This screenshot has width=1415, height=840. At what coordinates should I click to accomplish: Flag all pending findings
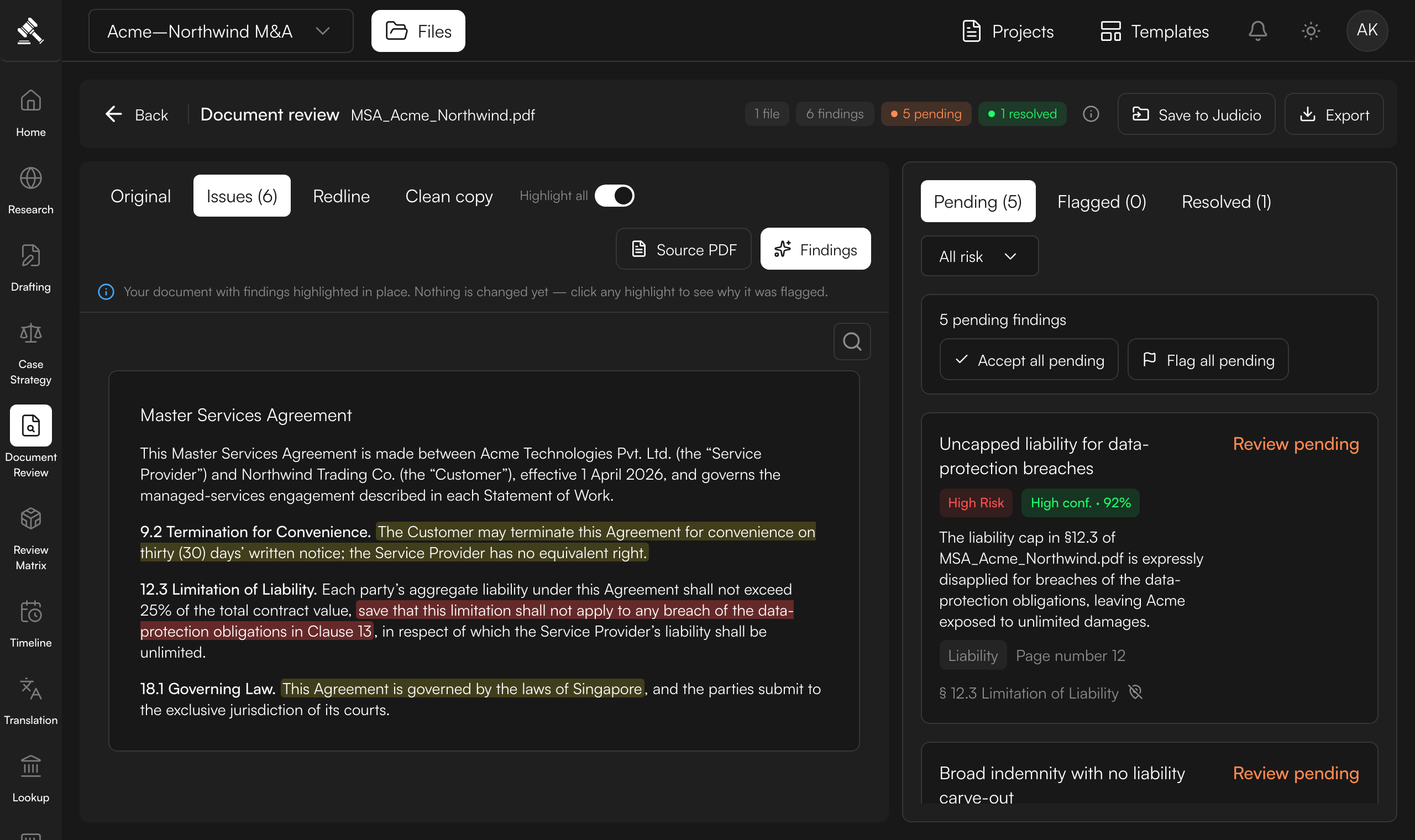1208,360
